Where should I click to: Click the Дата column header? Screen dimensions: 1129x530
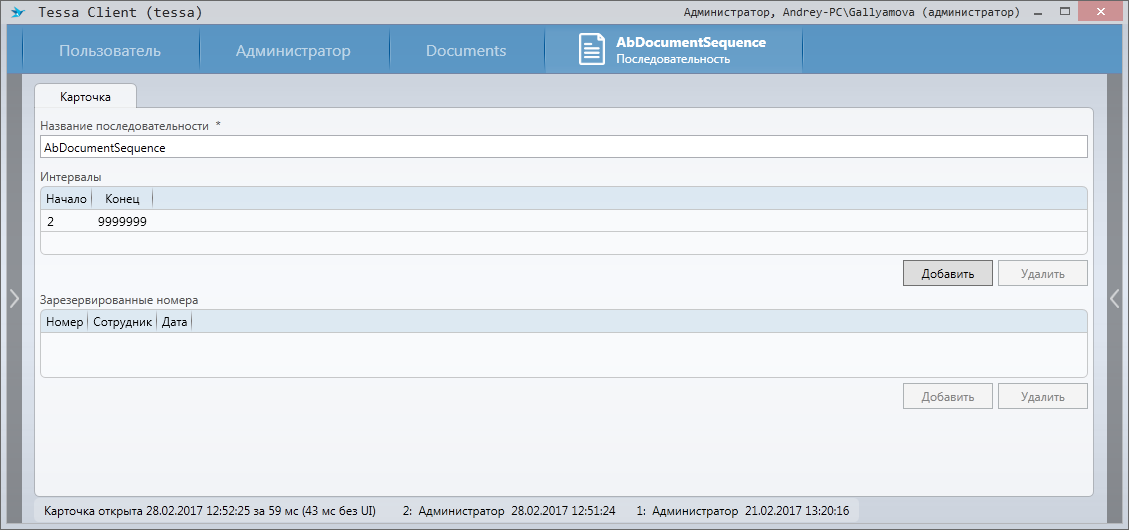[x=174, y=322]
